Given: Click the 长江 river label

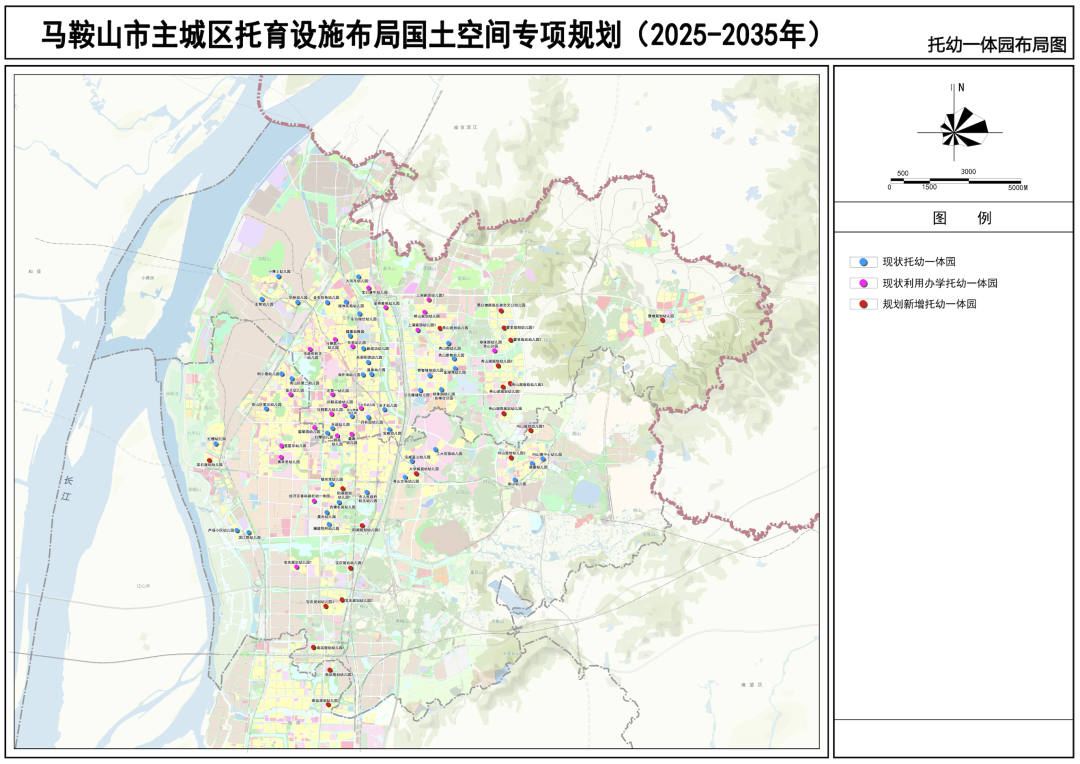Looking at the screenshot, I should [66, 488].
